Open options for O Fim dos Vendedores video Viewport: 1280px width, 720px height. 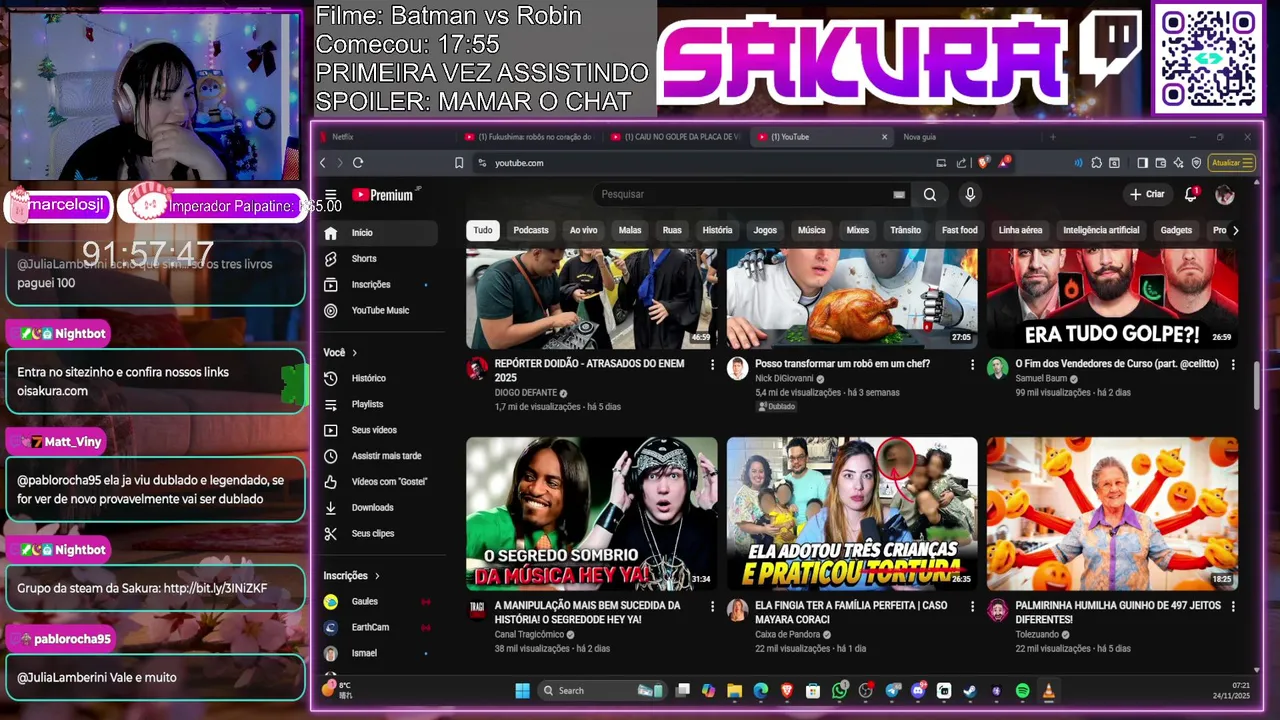[1233, 365]
